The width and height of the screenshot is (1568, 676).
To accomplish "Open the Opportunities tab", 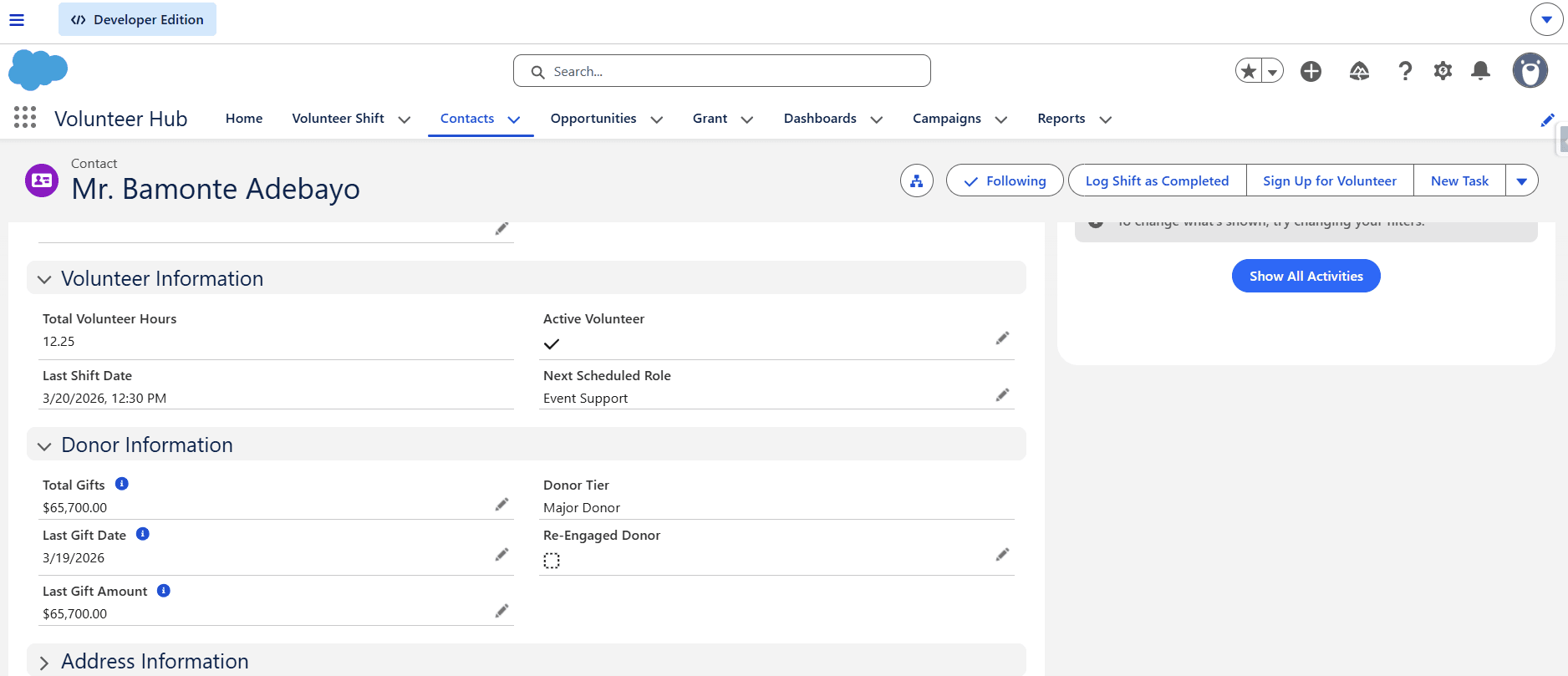I will point(593,119).
